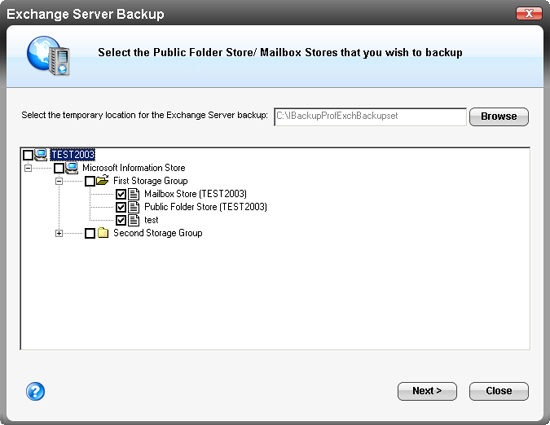The image size is (550, 425).
Task: Collapse the First Storage Group node
Action: (x=59, y=181)
